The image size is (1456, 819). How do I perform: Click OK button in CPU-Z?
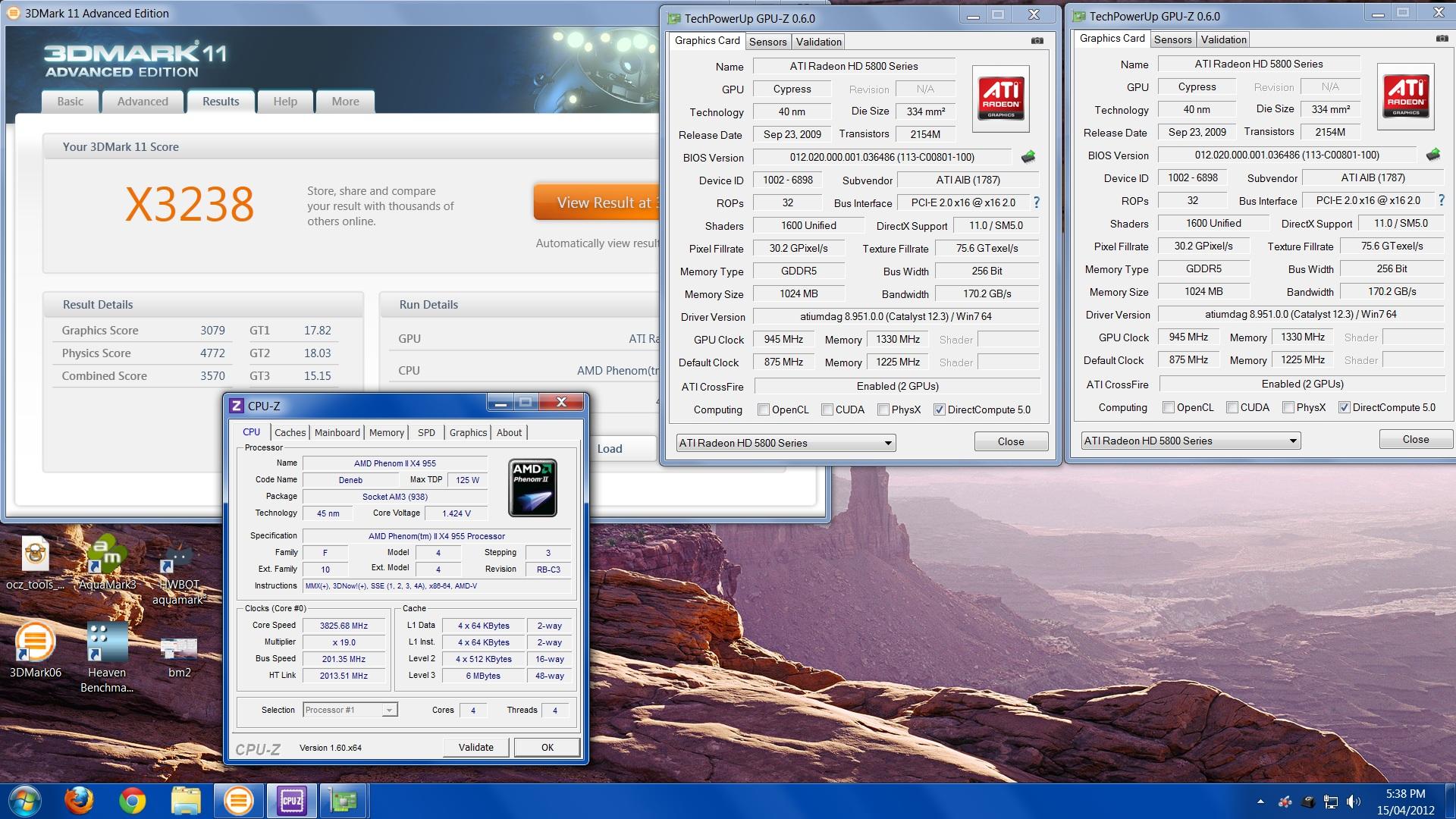click(548, 747)
